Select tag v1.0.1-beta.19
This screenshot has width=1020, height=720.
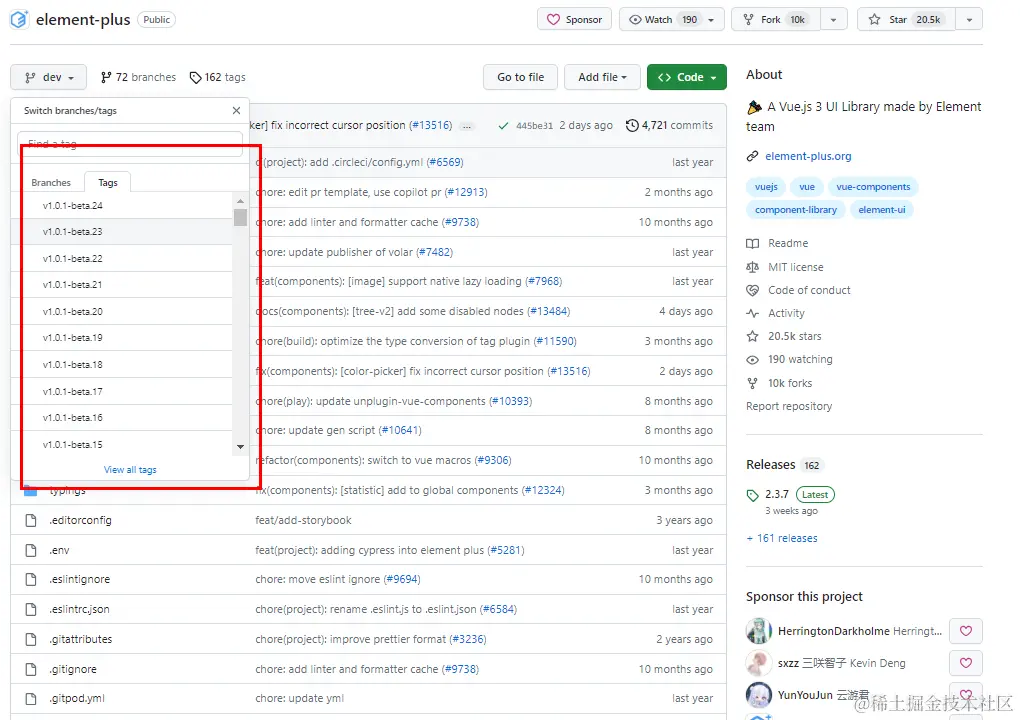[122, 338]
